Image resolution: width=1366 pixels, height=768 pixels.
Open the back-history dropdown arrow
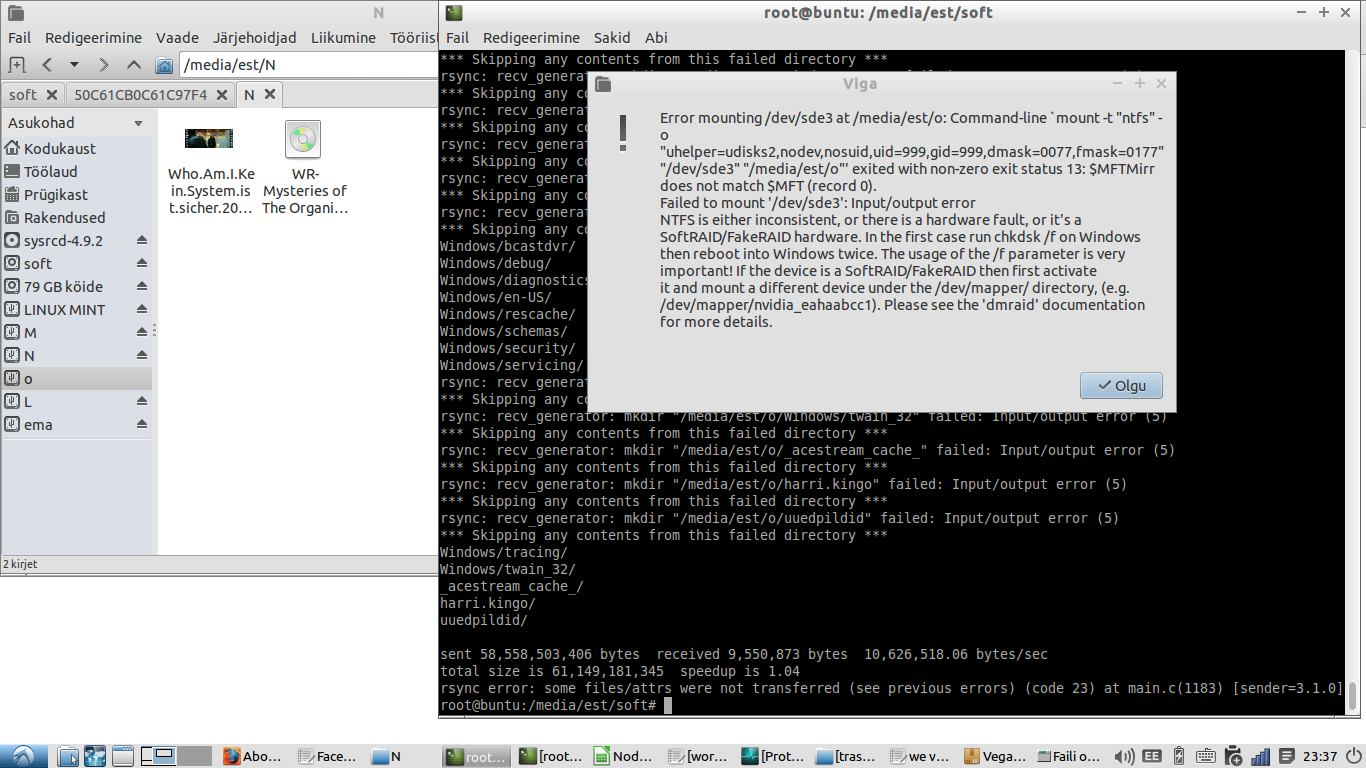point(74,65)
